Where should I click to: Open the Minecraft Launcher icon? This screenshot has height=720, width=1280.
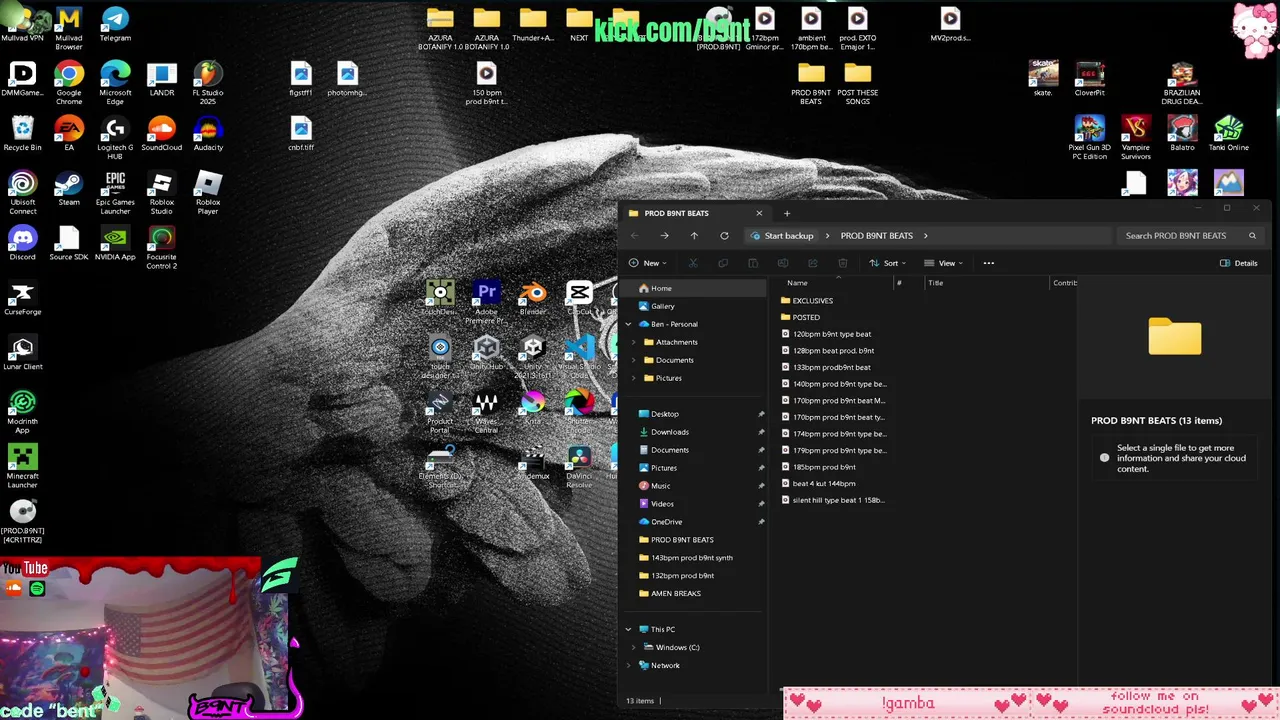(x=22, y=467)
